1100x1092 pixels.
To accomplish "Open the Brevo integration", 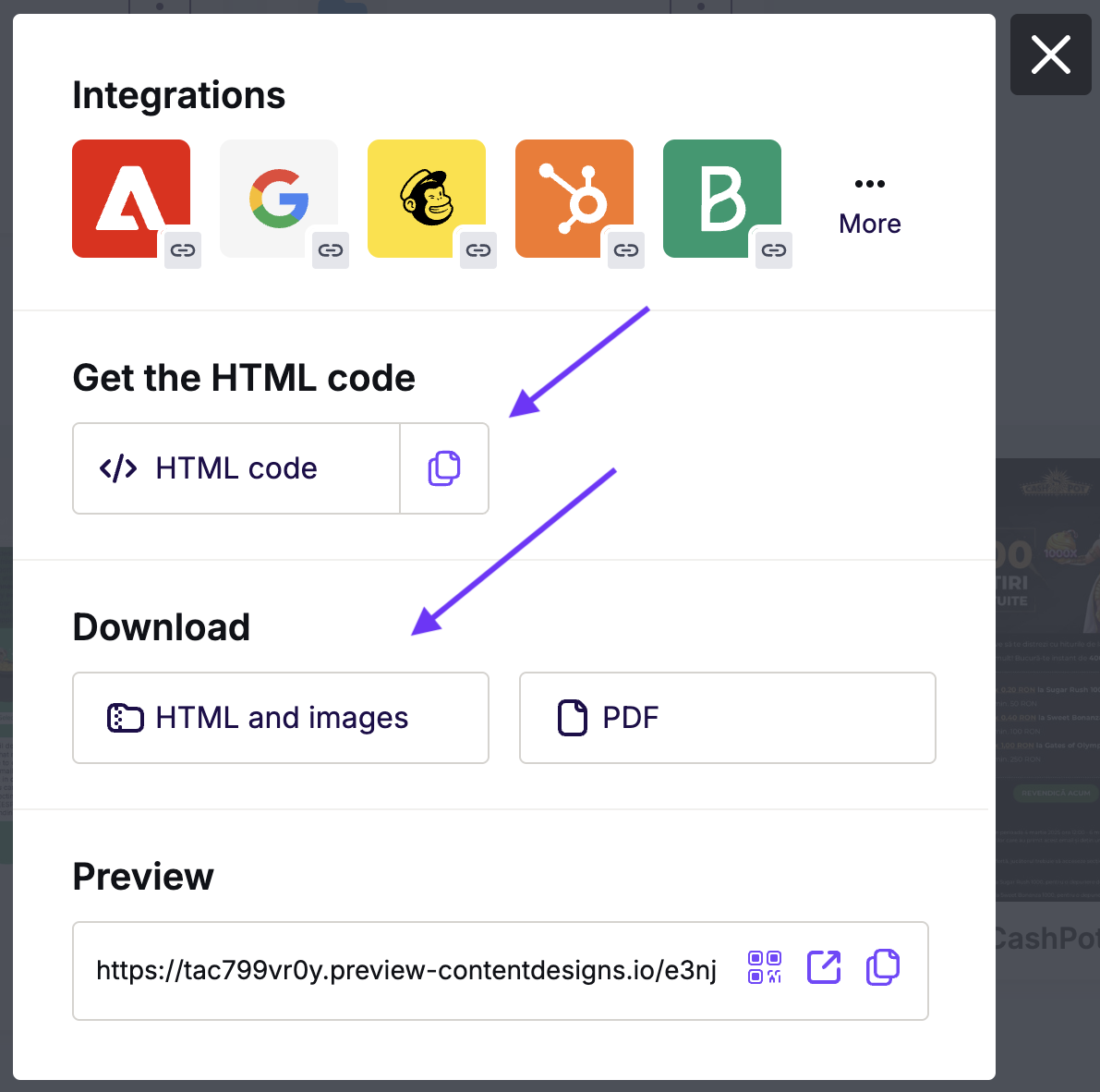I will click(722, 198).
